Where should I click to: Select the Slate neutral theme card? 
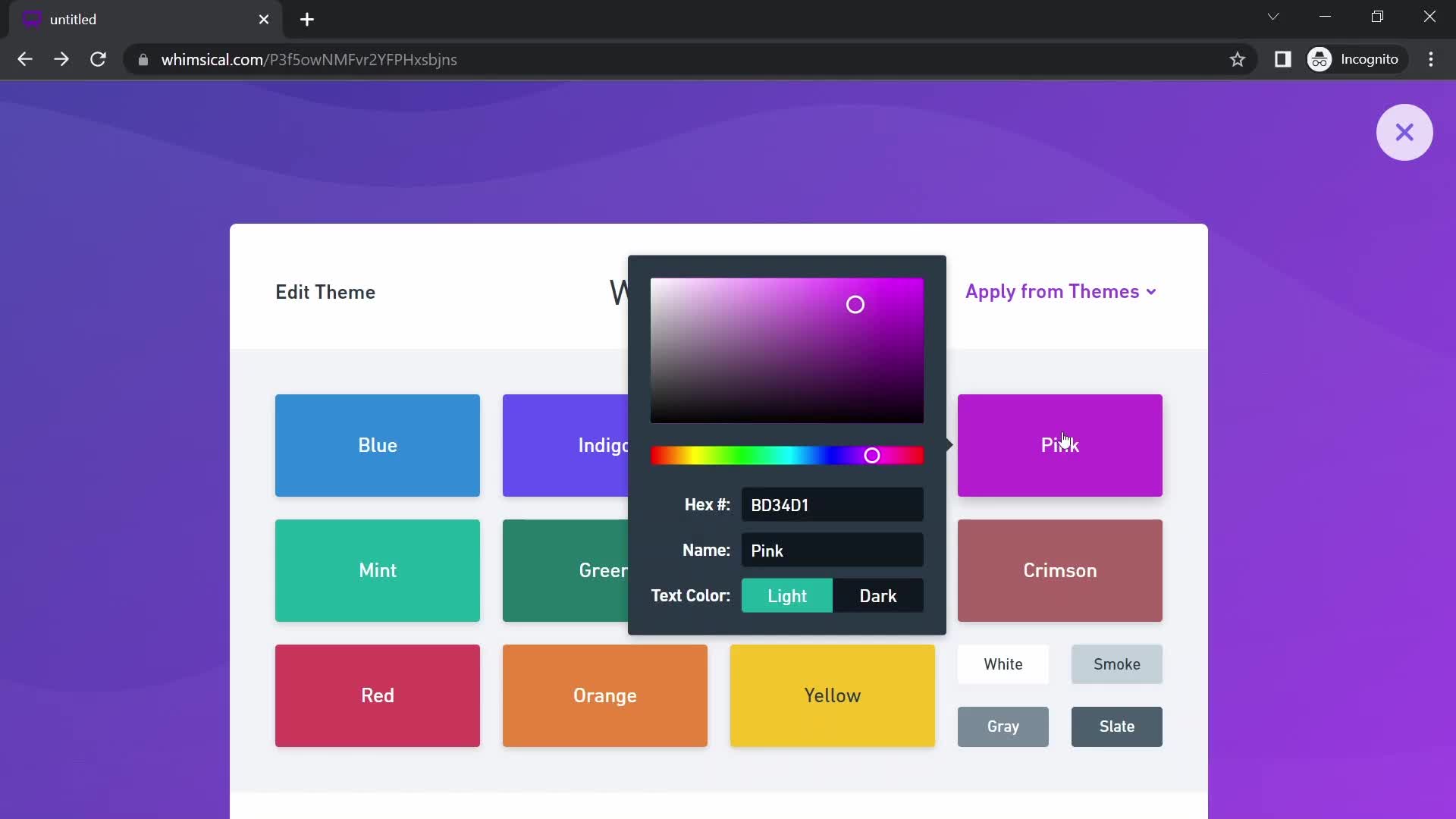(x=1117, y=726)
